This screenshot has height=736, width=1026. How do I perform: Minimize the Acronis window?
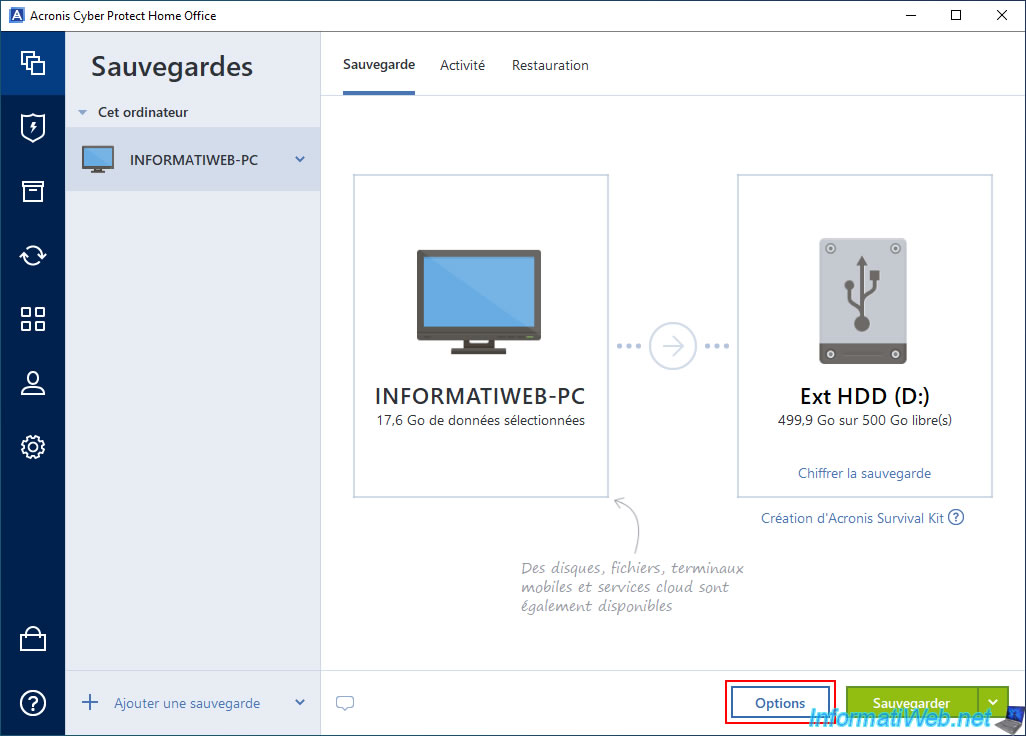(911, 15)
